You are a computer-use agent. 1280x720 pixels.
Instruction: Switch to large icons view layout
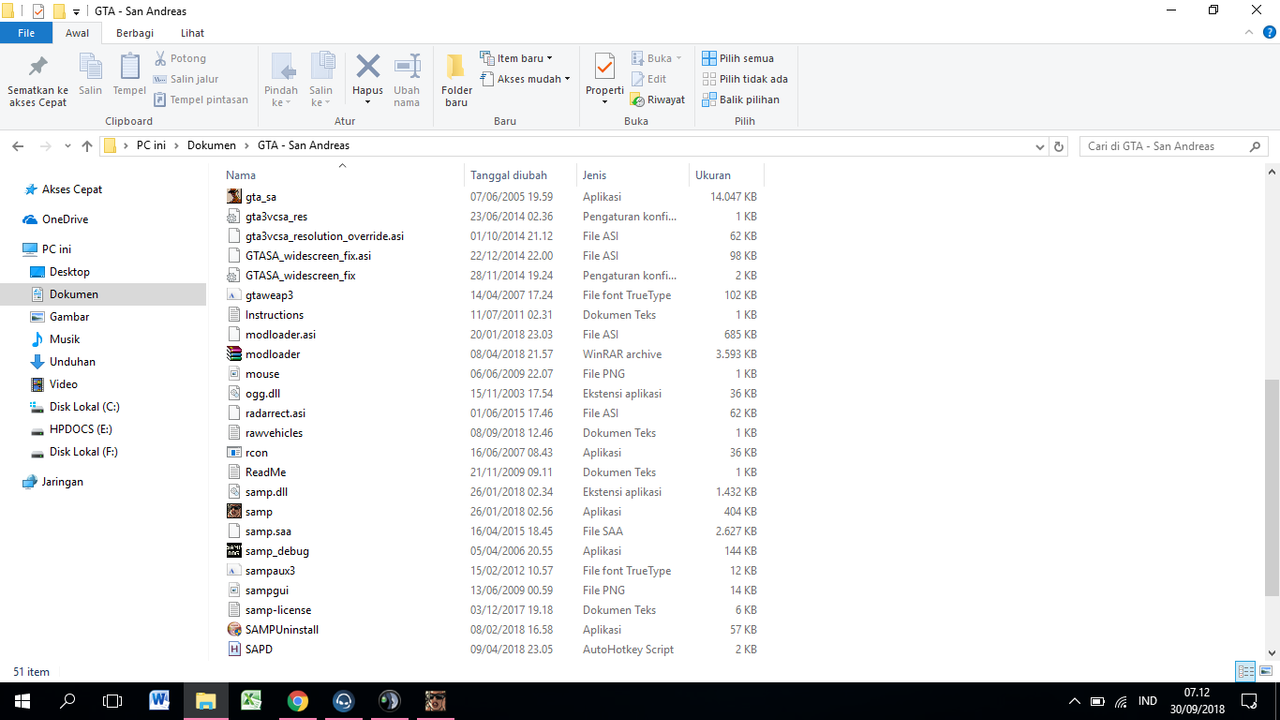point(1266,671)
